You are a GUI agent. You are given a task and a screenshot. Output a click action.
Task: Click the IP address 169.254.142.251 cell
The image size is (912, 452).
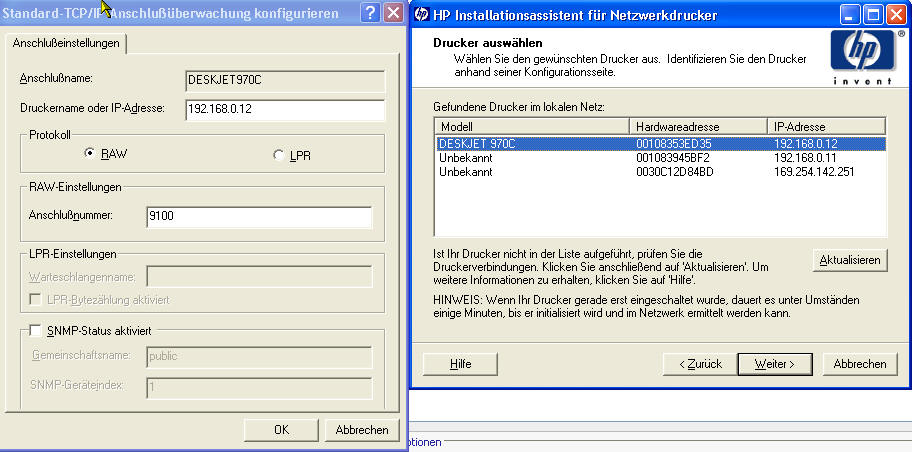click(814, 172)
